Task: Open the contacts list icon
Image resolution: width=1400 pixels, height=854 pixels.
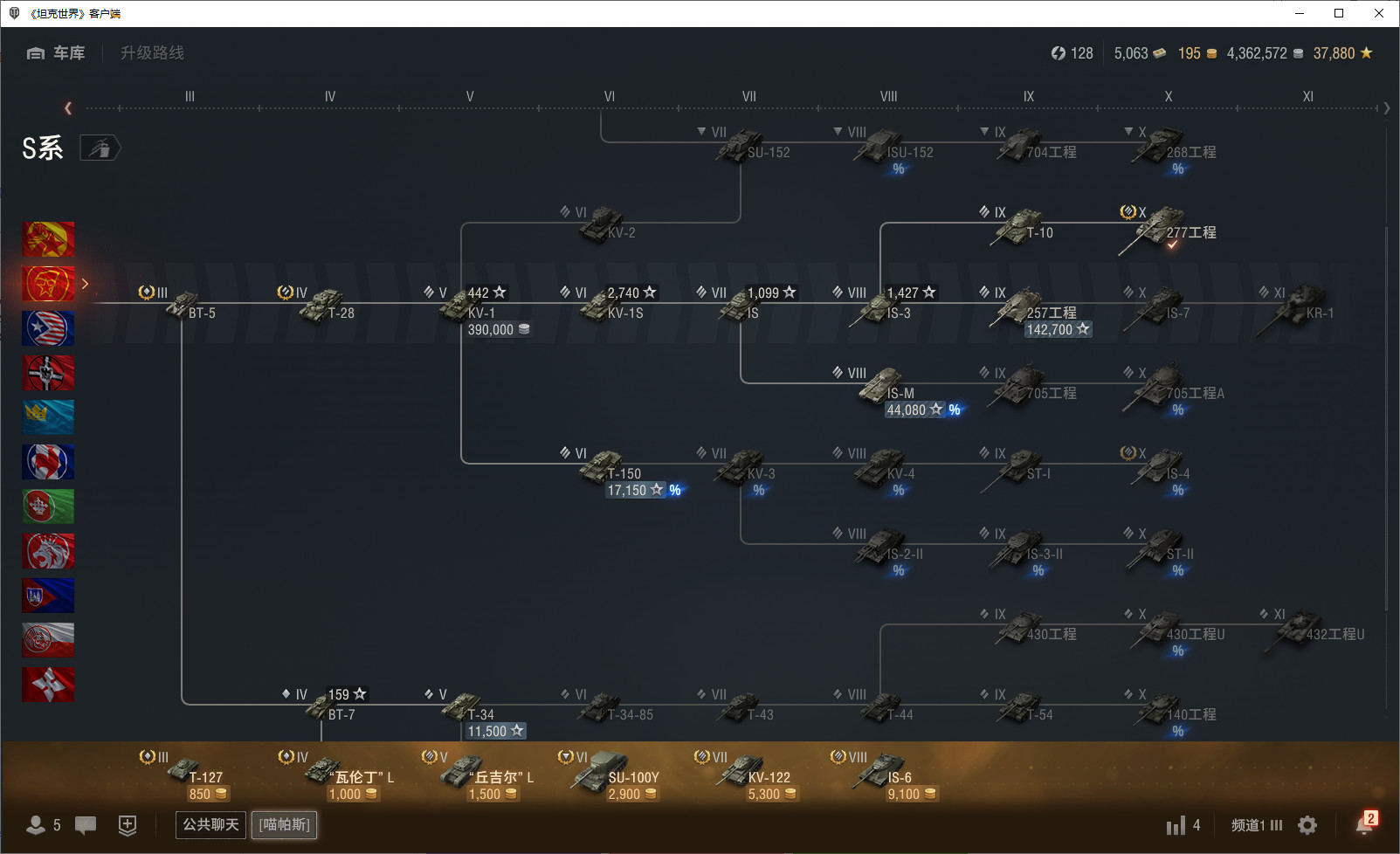Action: 36,825
